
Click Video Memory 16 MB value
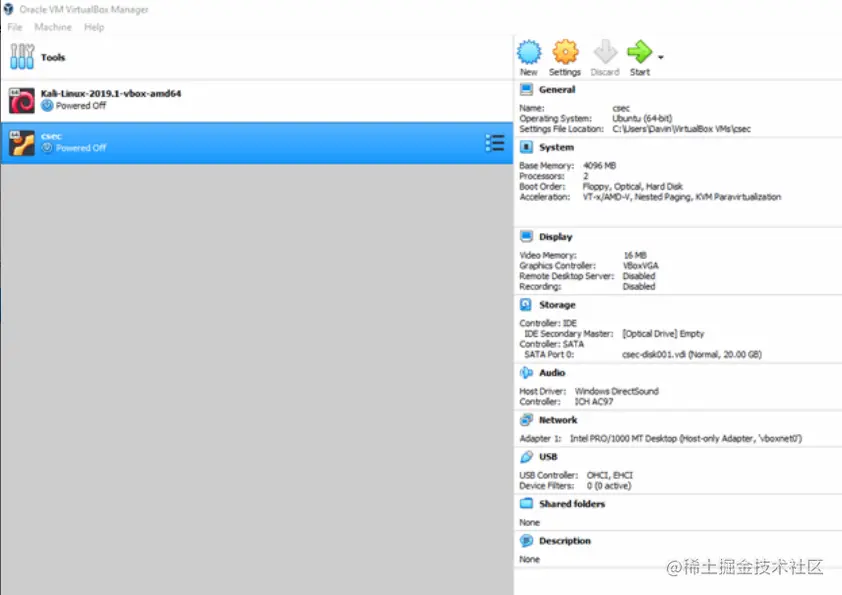(635, 256)
